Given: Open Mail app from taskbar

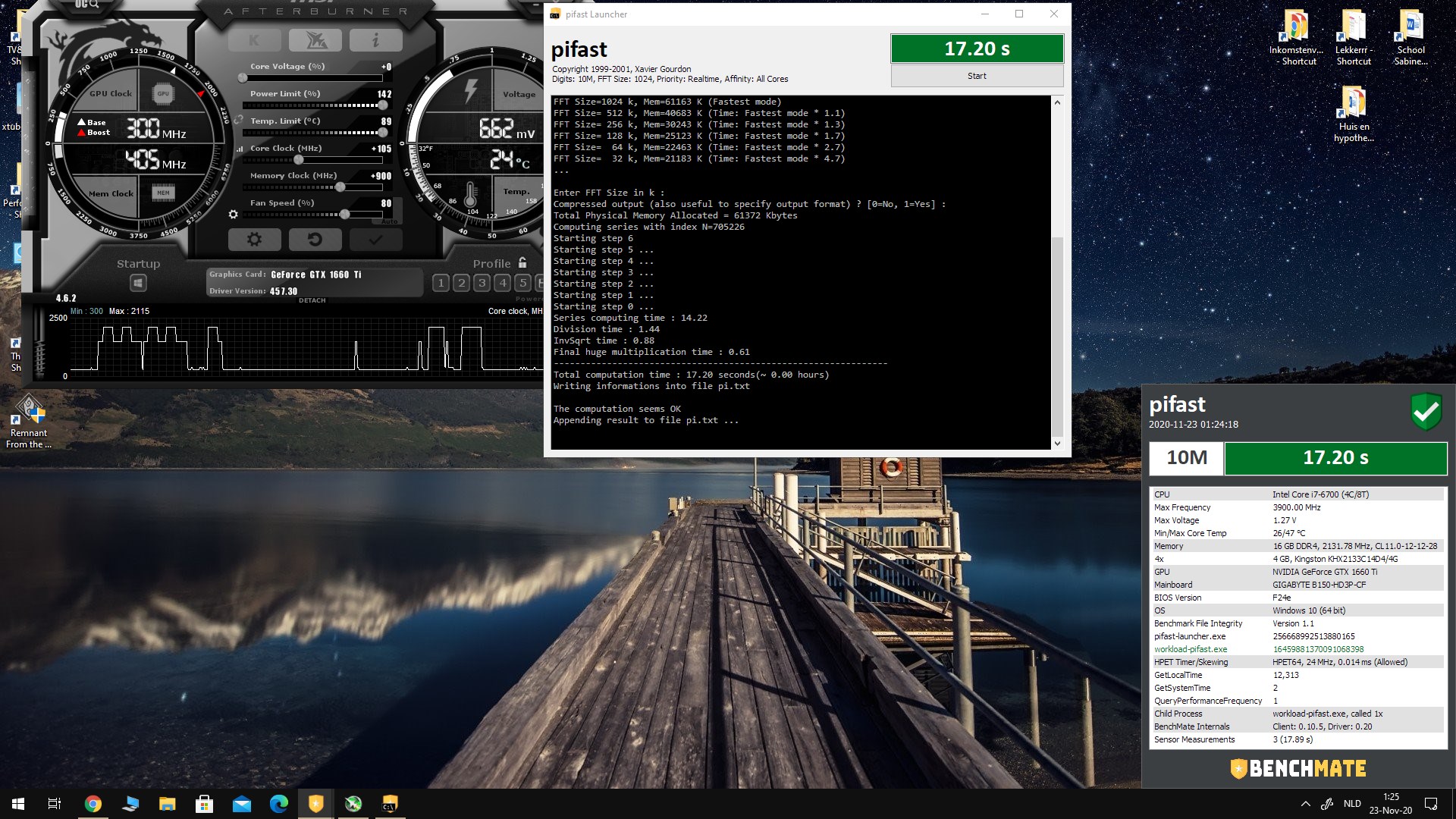Looking at the screenshot, I should (242, 804).
